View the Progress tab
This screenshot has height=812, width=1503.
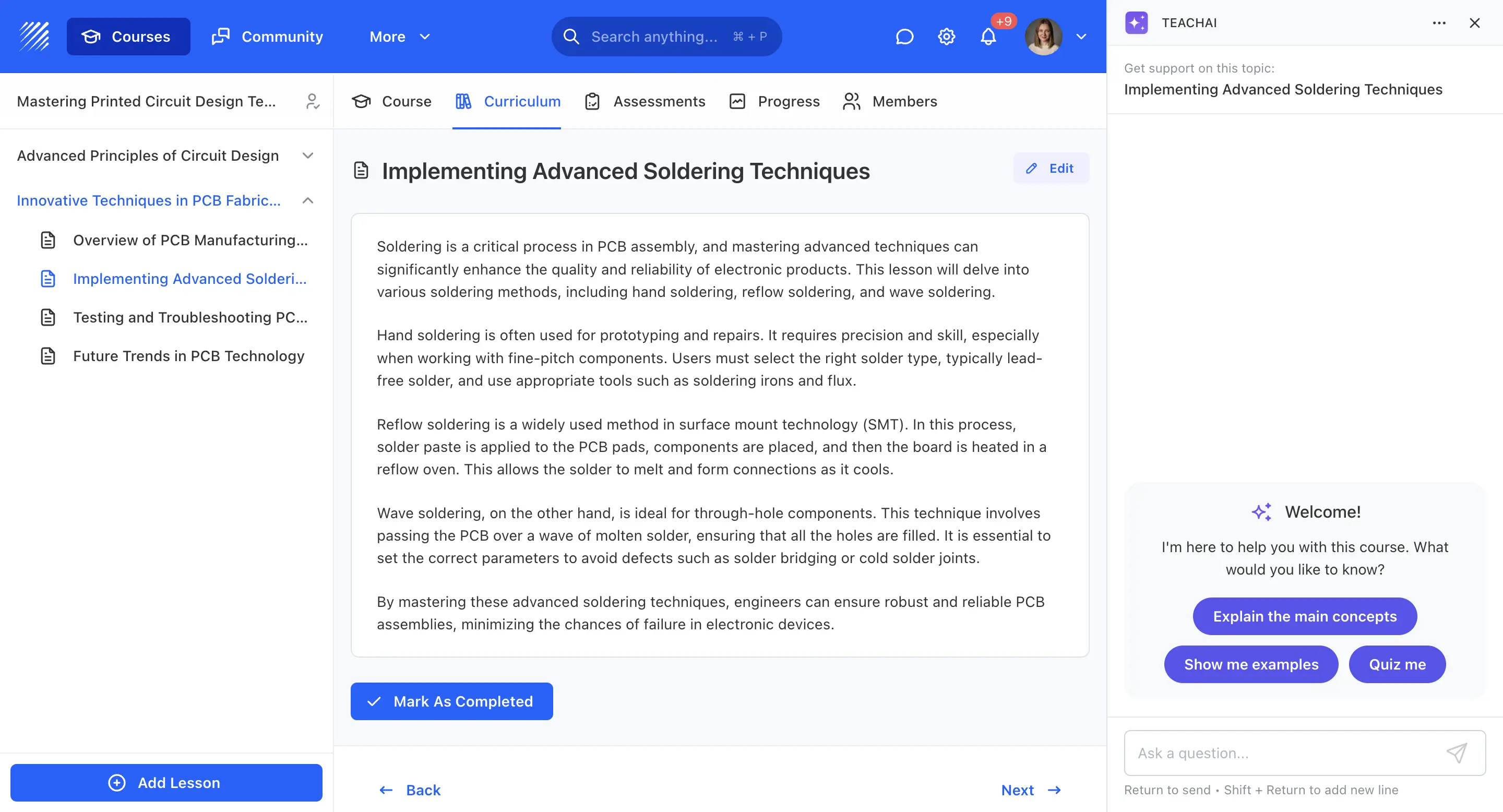click(x=774, y=101)
